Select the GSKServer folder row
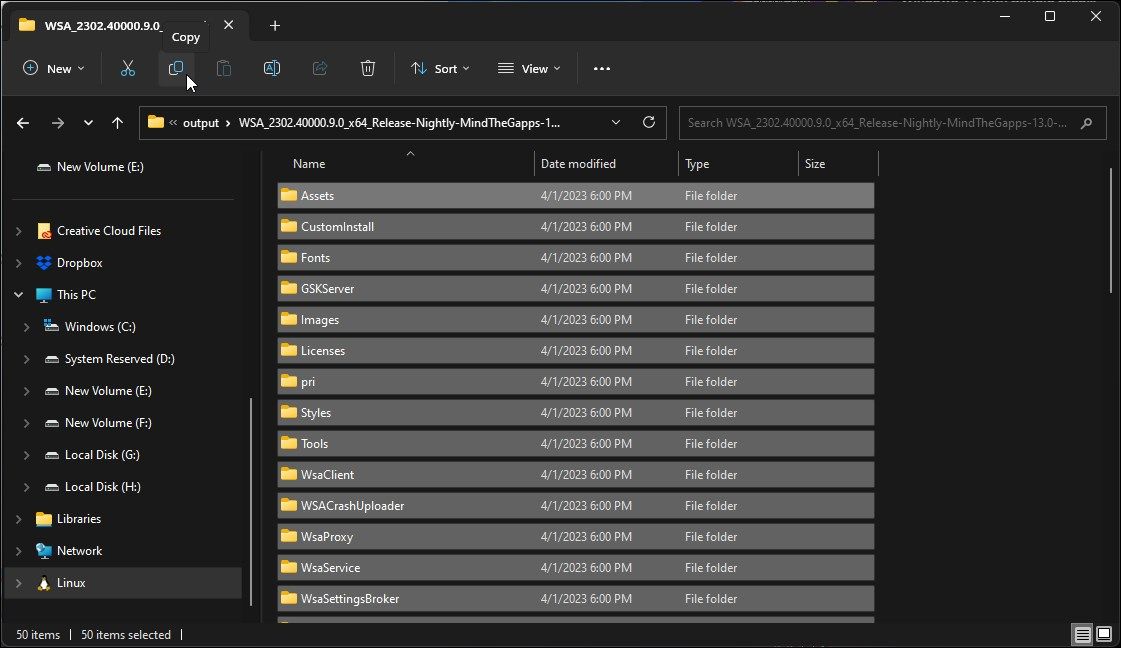This screenshot has width=1121, height=648. (x=576, y=289)
